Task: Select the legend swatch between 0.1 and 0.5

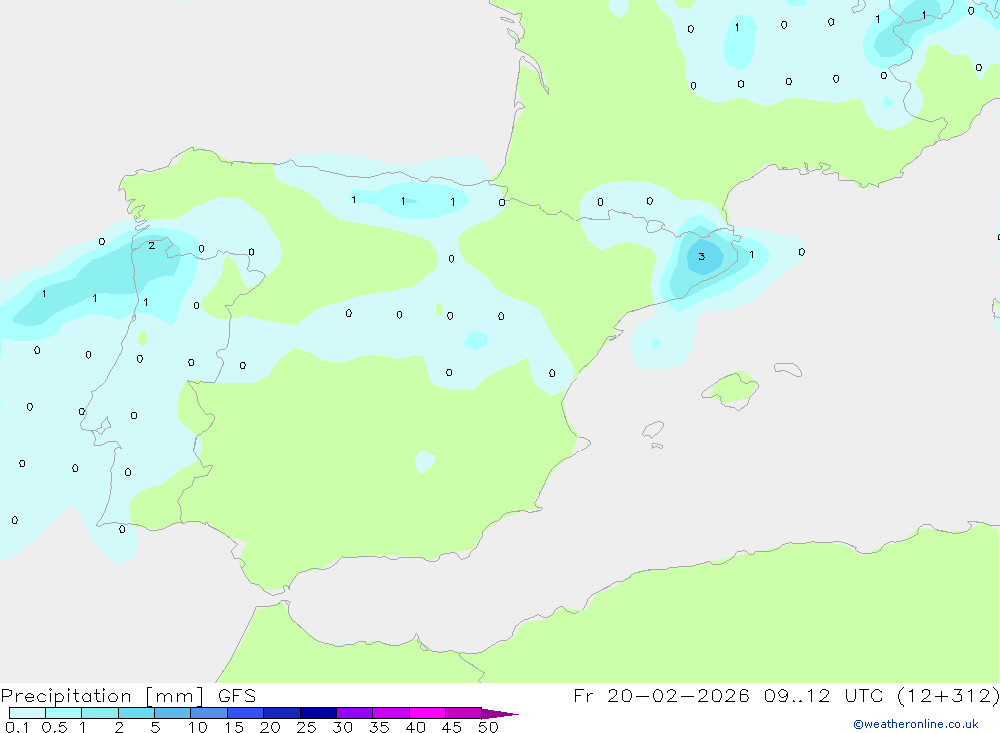Action: (27, 713)
